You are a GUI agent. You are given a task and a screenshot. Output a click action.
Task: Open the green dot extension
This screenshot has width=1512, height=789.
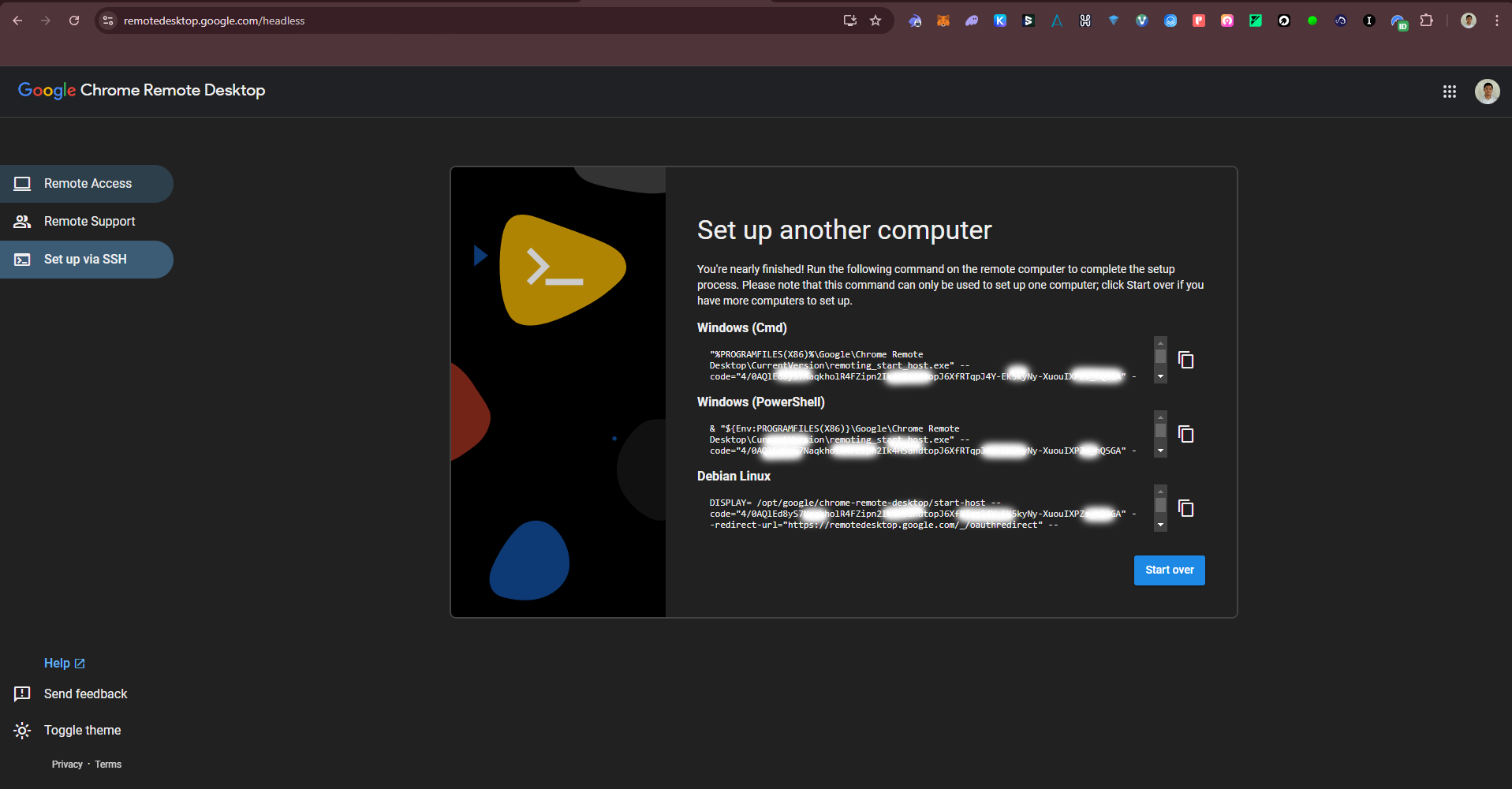(1312, 21)
